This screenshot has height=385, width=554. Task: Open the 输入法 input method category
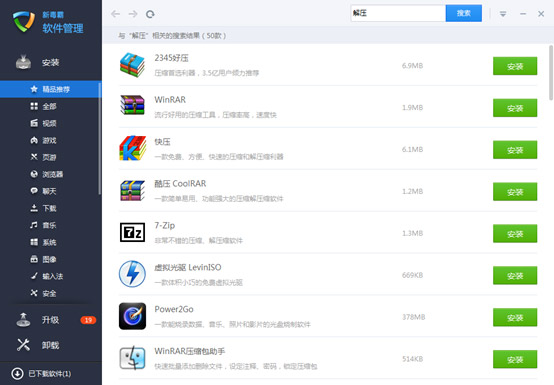[x=46, y=276]
